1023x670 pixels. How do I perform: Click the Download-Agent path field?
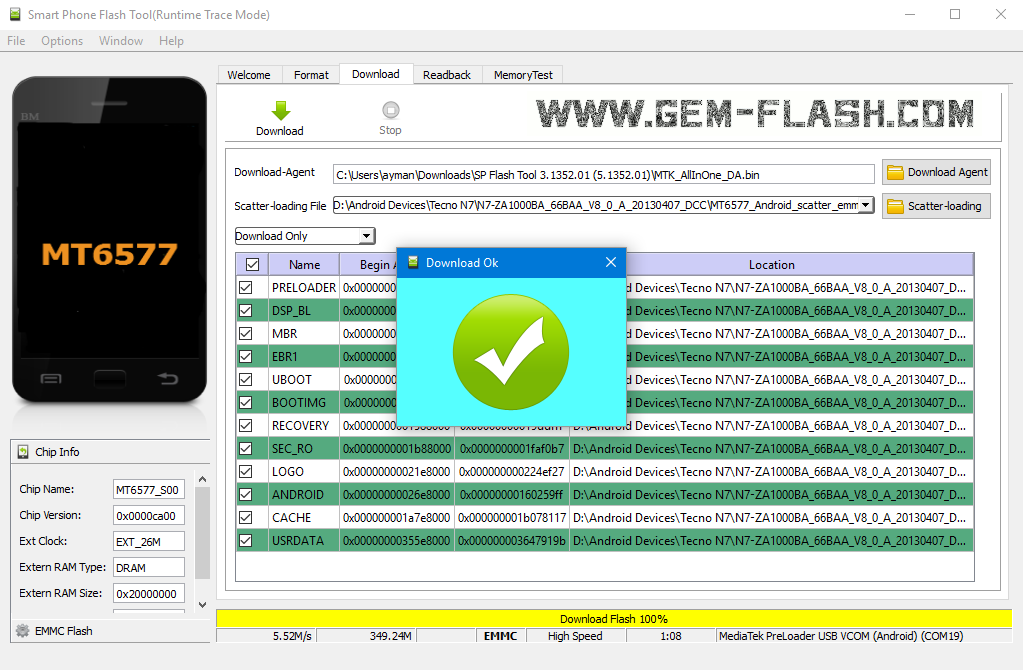coord(603,175)
